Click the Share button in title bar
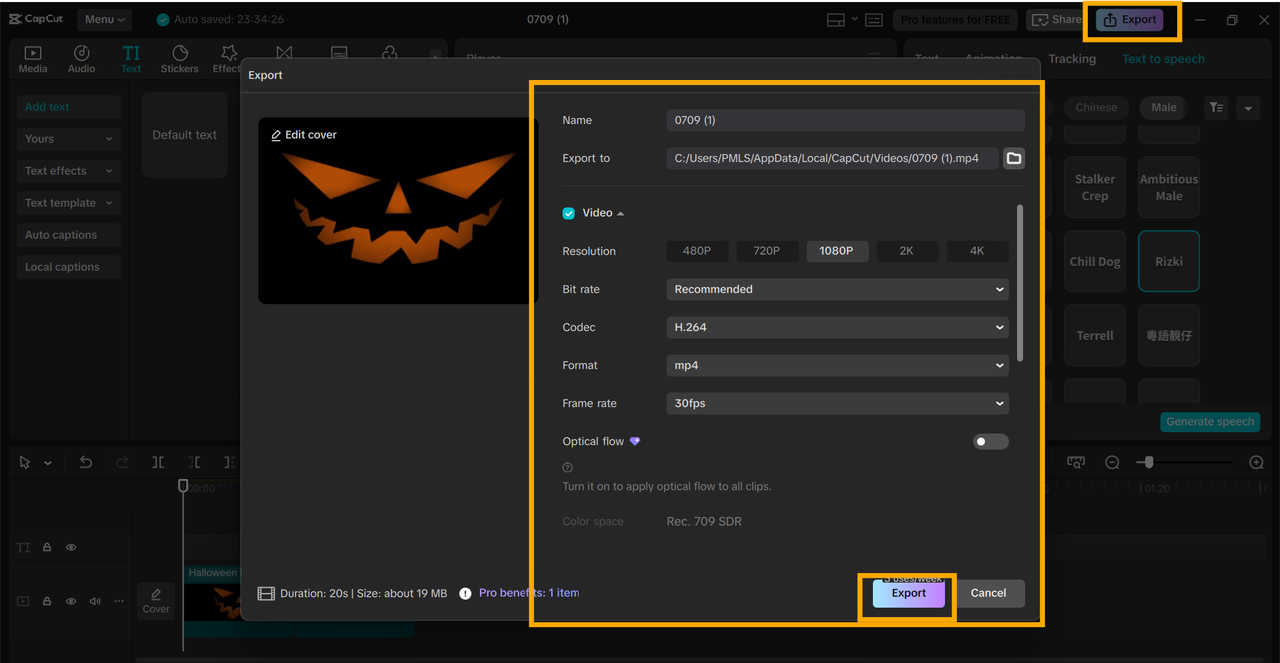Screen dimensions: 1280x663 click(1056, 20)
